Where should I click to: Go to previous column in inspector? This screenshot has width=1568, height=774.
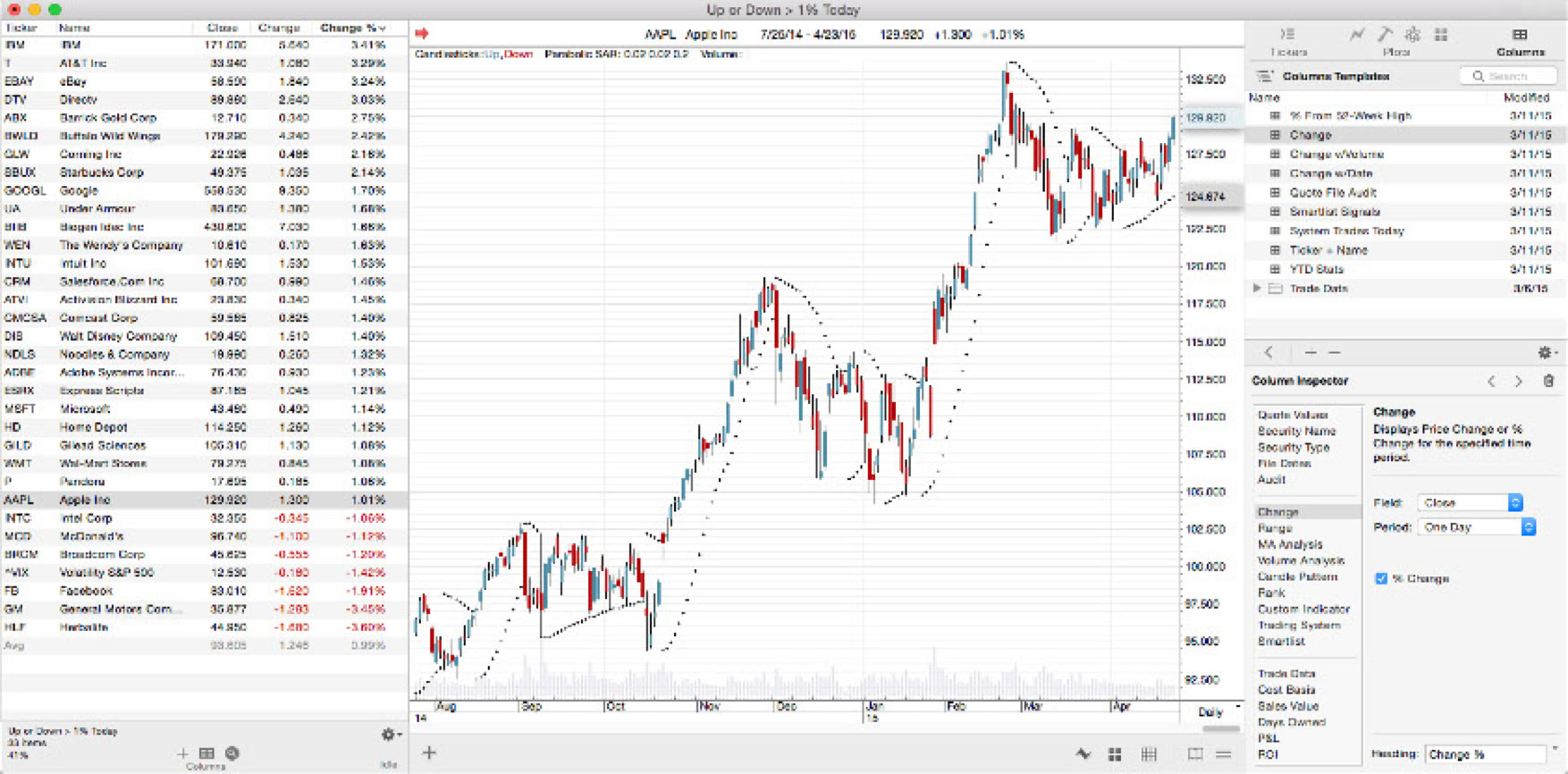(x=1491, y=382)
